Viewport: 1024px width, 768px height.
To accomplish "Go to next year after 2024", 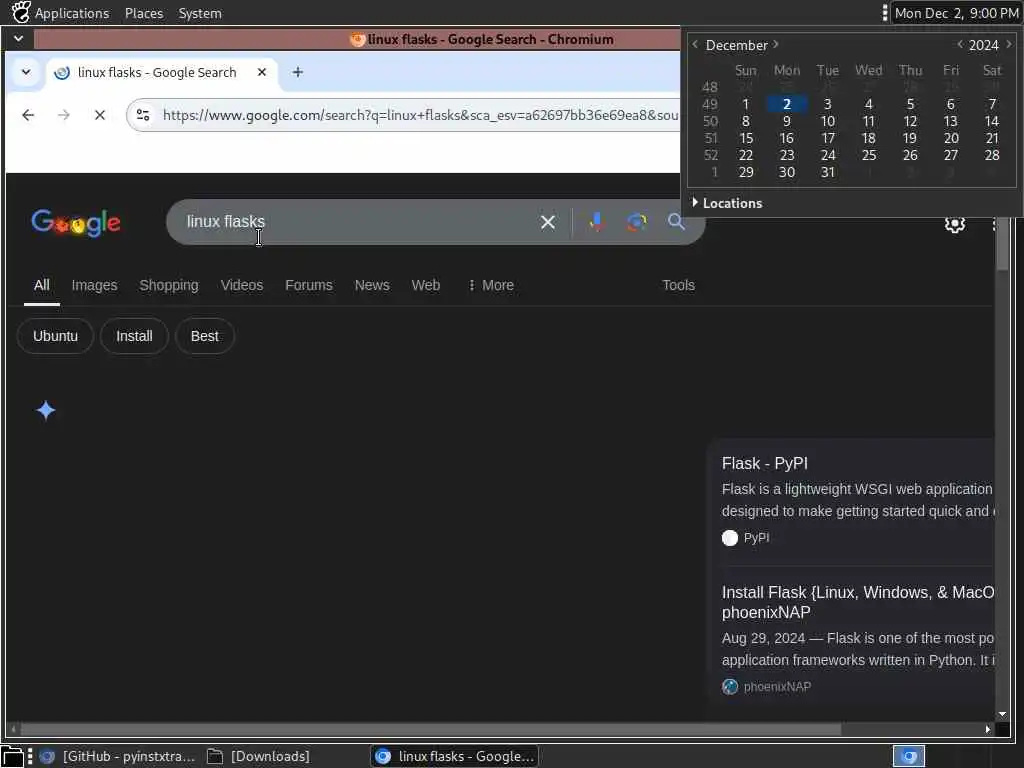I will click(1009, 44).
